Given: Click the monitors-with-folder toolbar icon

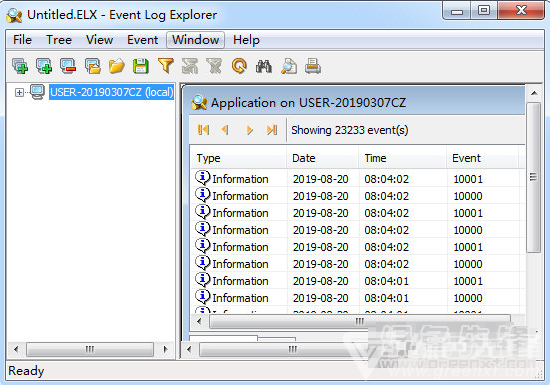Looking at the screenshot, I should 93,66.
